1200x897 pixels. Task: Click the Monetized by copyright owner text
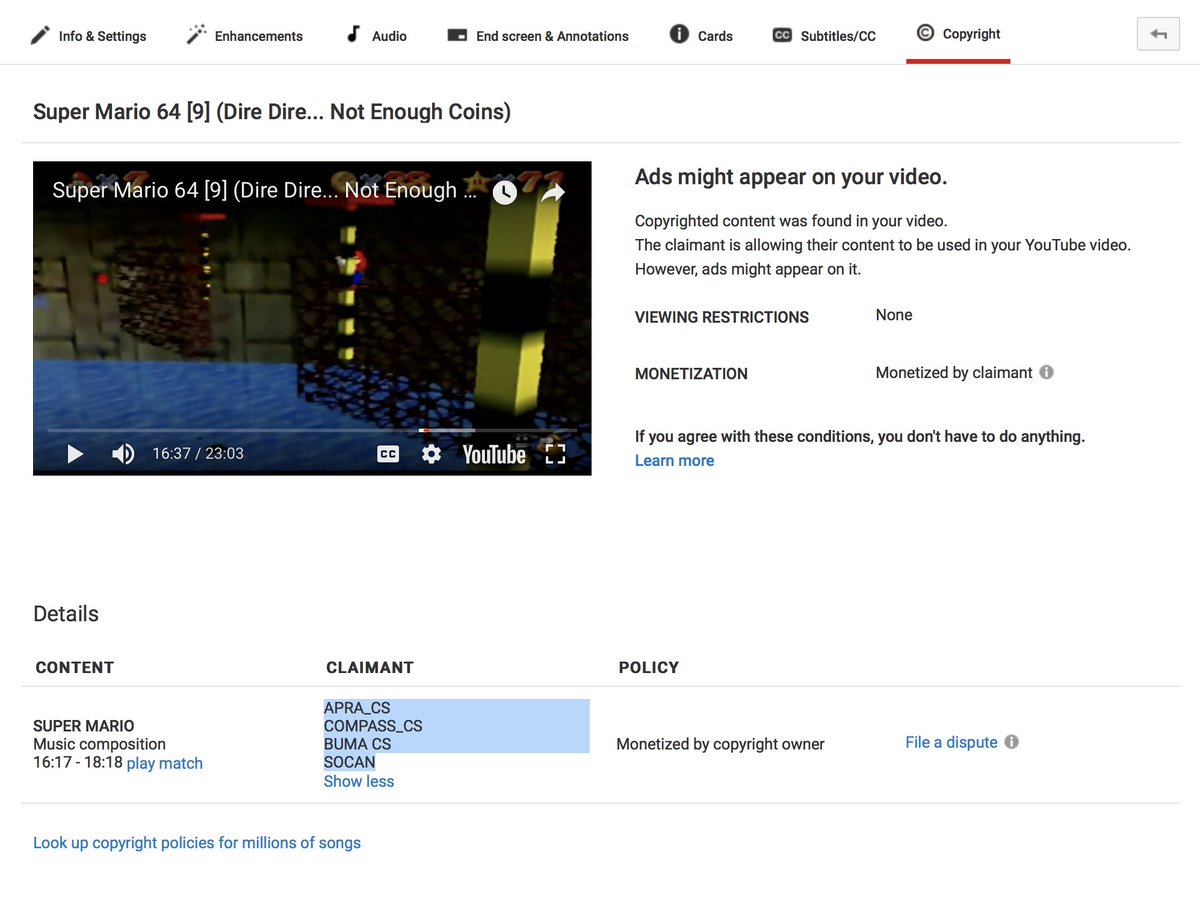coord(720,744)
